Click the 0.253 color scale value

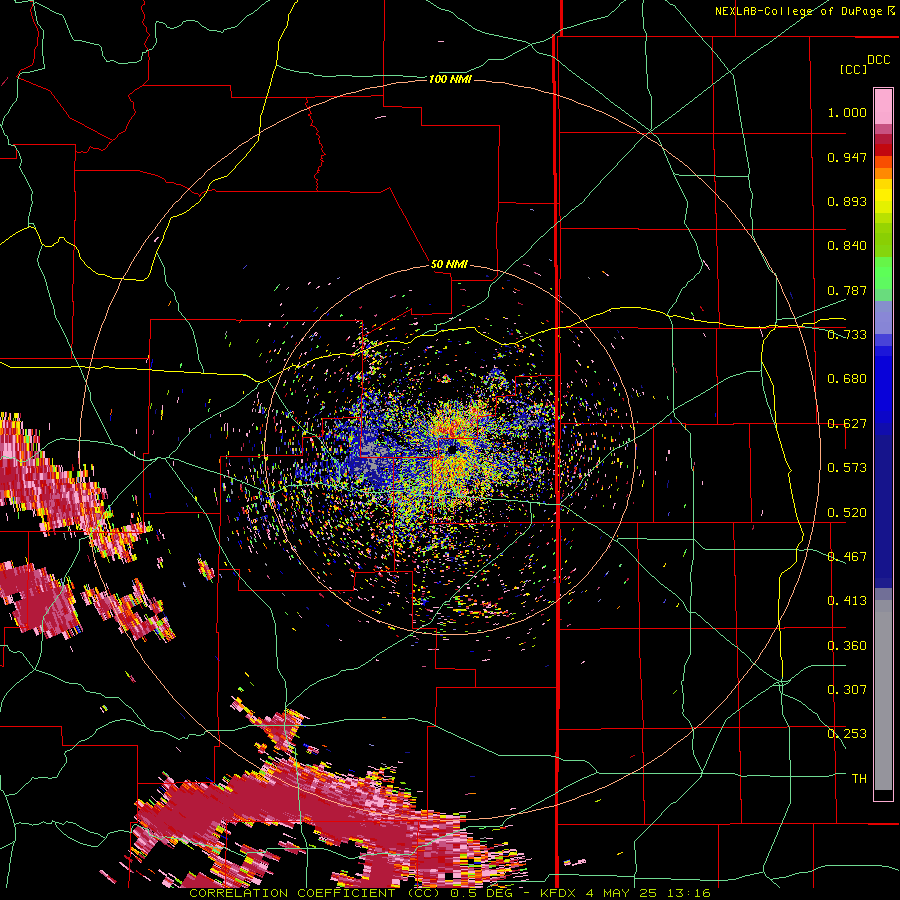[847, 734]
